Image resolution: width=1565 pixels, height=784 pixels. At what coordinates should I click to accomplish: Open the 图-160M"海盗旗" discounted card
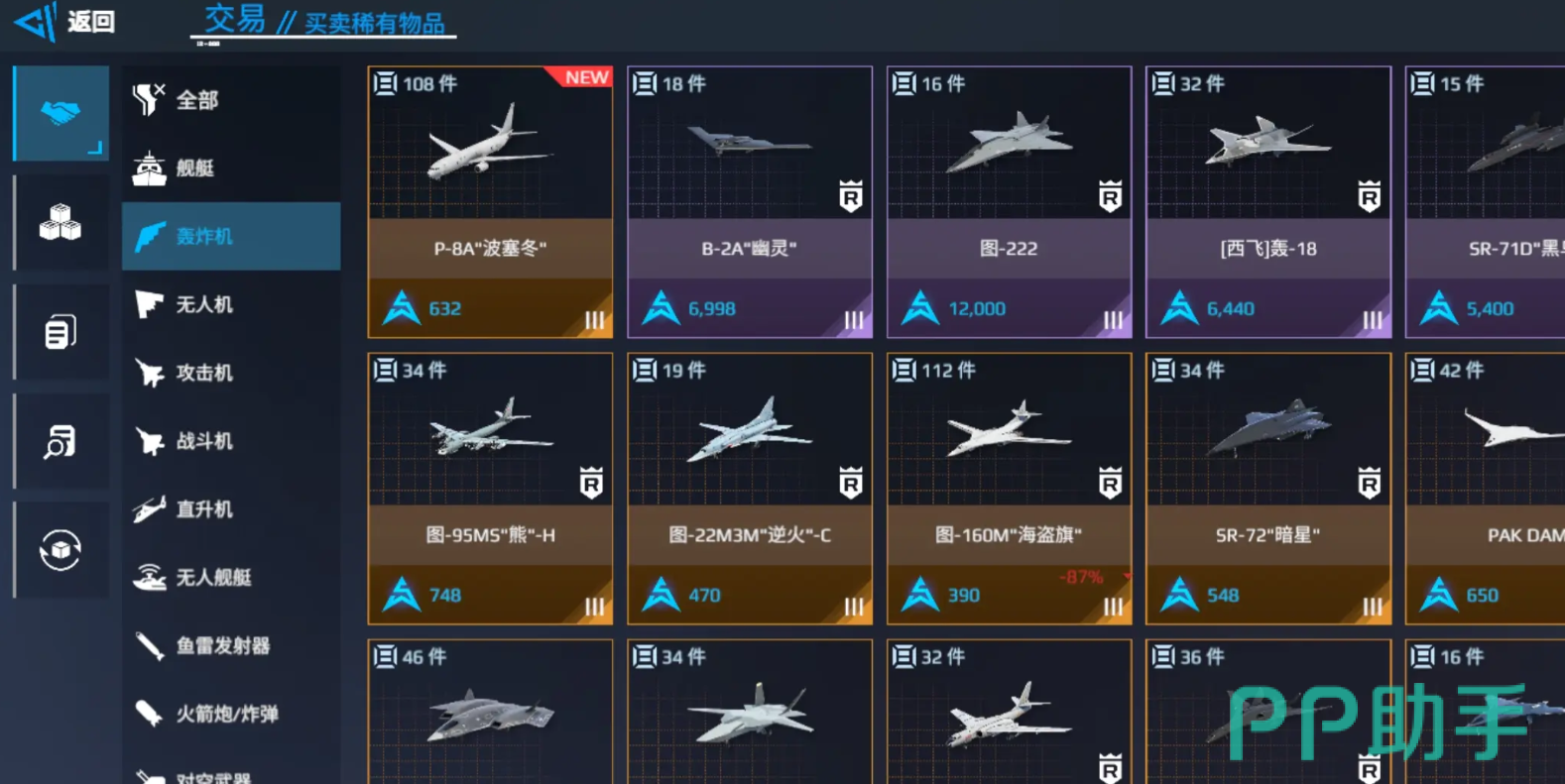click(1009, 489)
